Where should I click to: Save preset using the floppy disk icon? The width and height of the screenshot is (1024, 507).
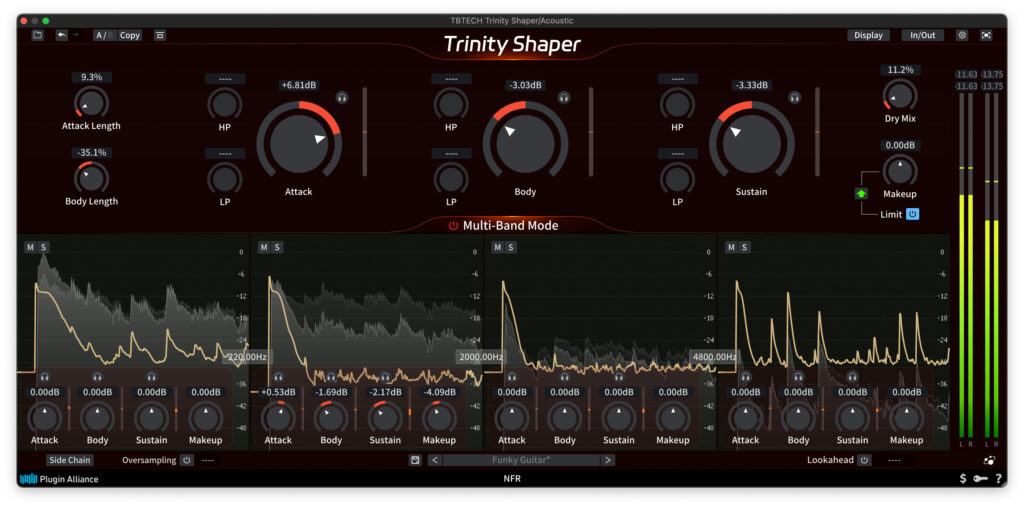tap(415, 460)
